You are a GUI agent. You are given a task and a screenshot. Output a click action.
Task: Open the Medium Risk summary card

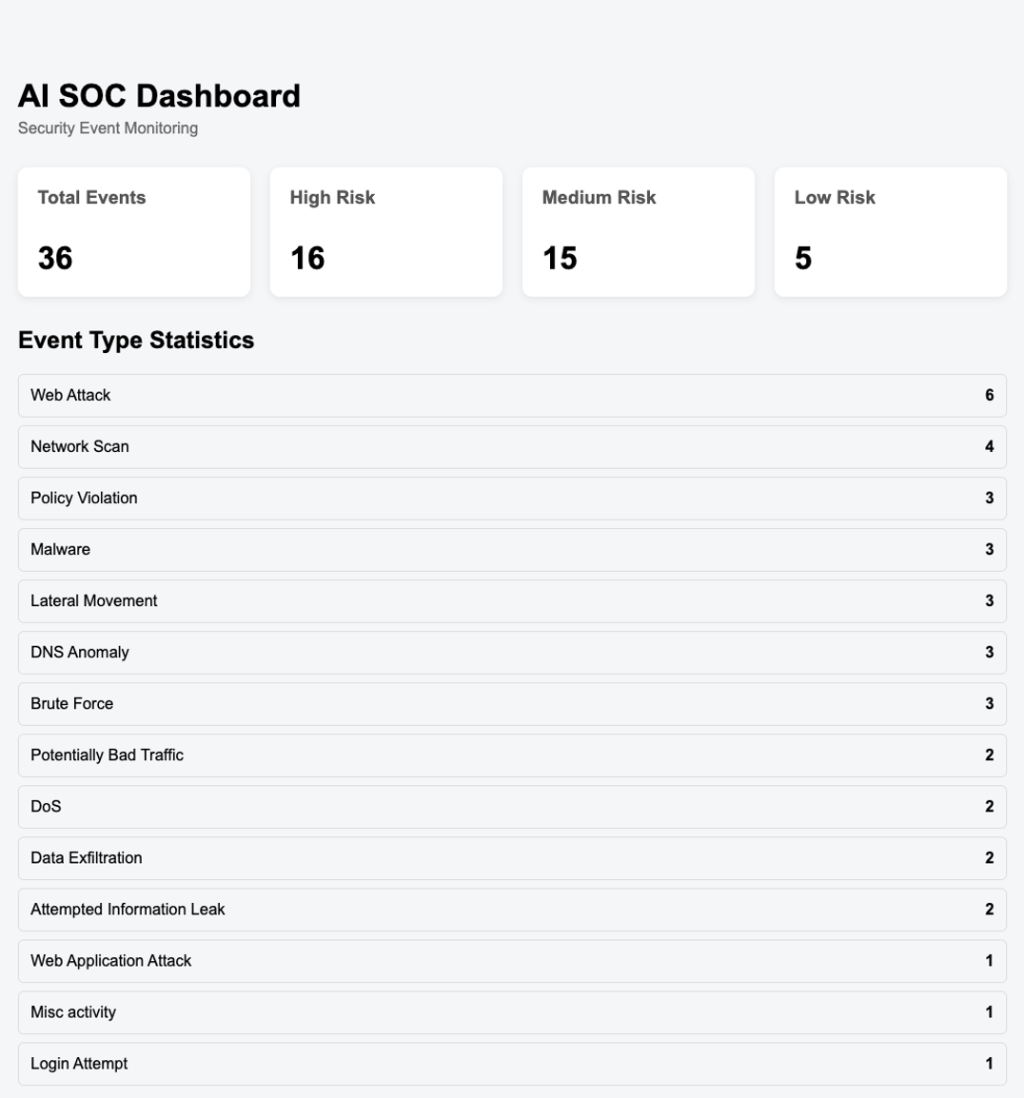click(x=638, y=232)
